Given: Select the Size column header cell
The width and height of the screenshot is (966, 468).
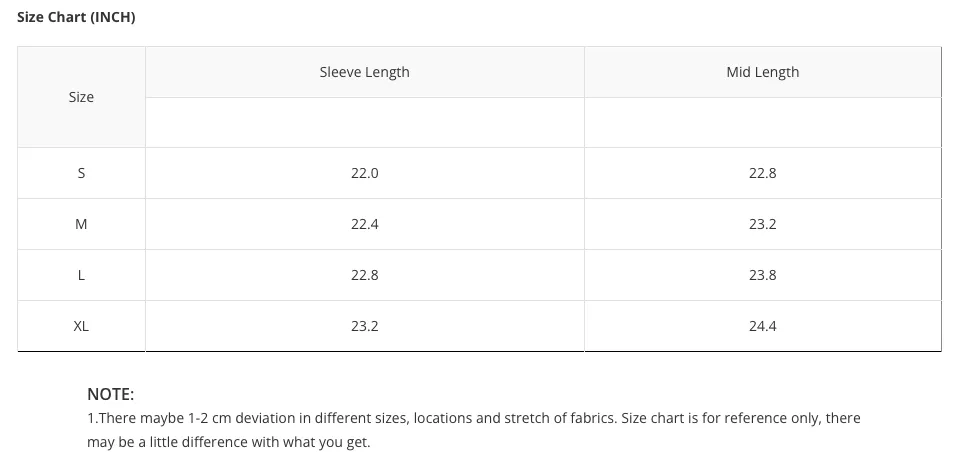Looking at the screenshot, I should point(81,97).
